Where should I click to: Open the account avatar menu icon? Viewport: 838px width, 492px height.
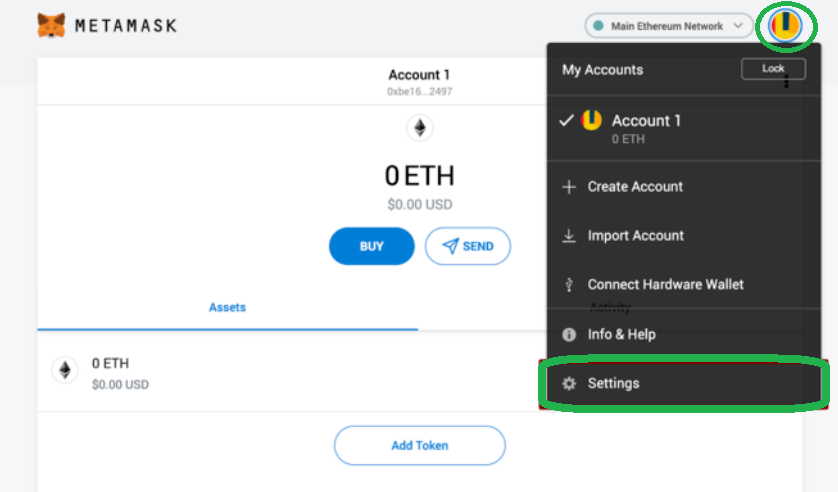pyautogui.click(x=785, y=25)
